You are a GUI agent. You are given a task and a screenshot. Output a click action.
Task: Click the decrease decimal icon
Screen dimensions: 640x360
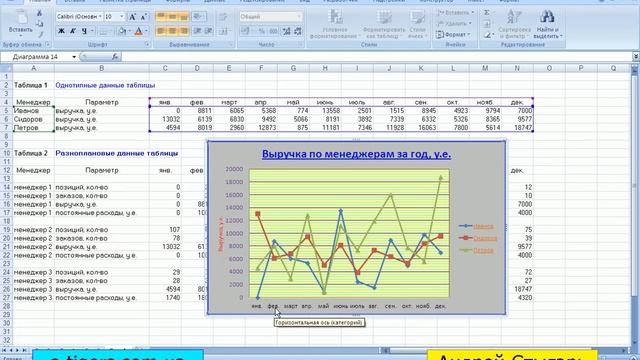point(298,31)
